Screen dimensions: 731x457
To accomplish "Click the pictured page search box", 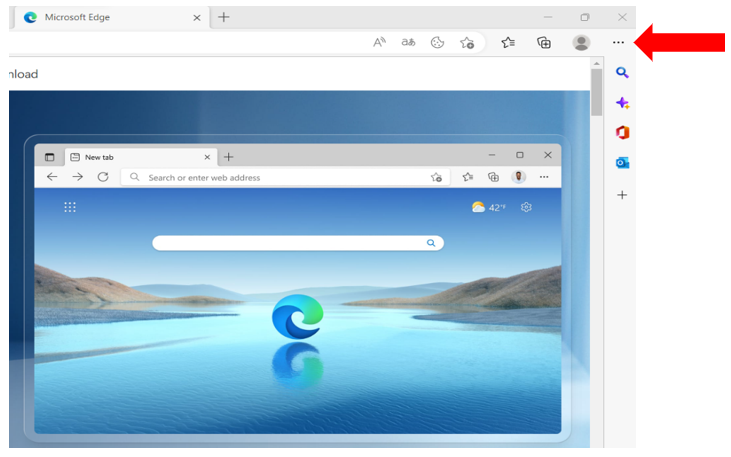I will tap(298, 243).
